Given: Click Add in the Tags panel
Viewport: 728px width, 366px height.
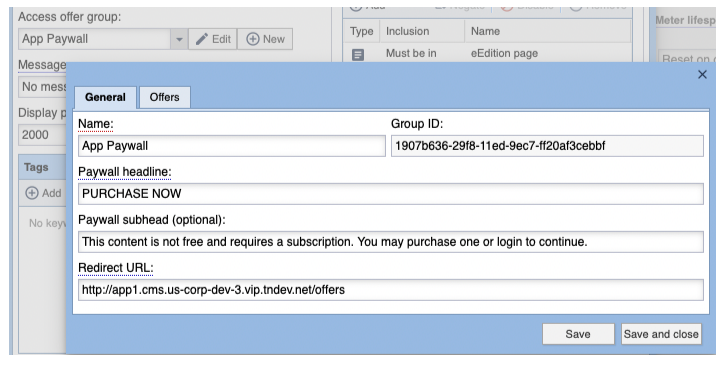Looking at the screenshot, I should (43, 193).
